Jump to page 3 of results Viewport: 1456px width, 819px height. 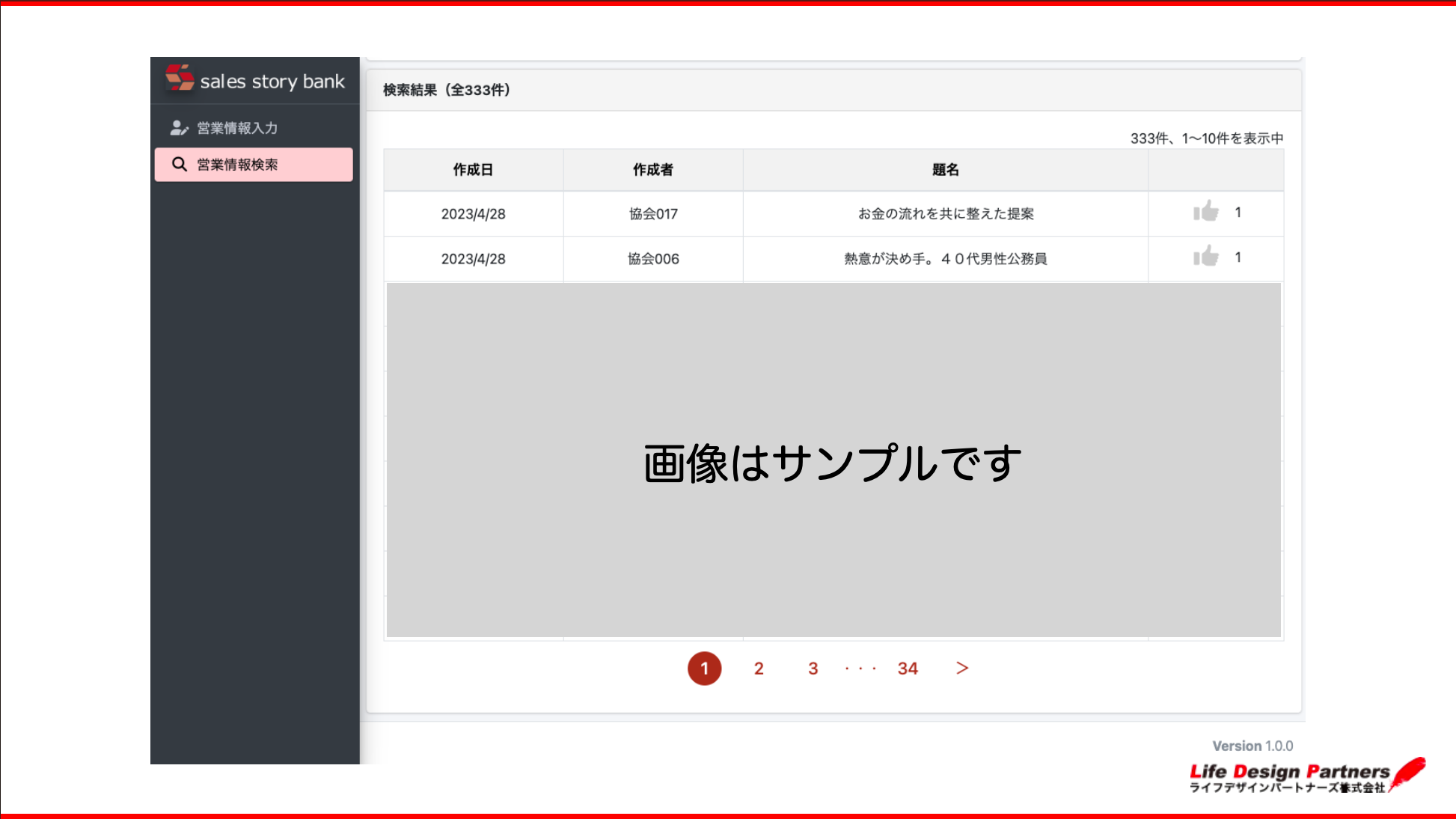(x=813, y=669)
